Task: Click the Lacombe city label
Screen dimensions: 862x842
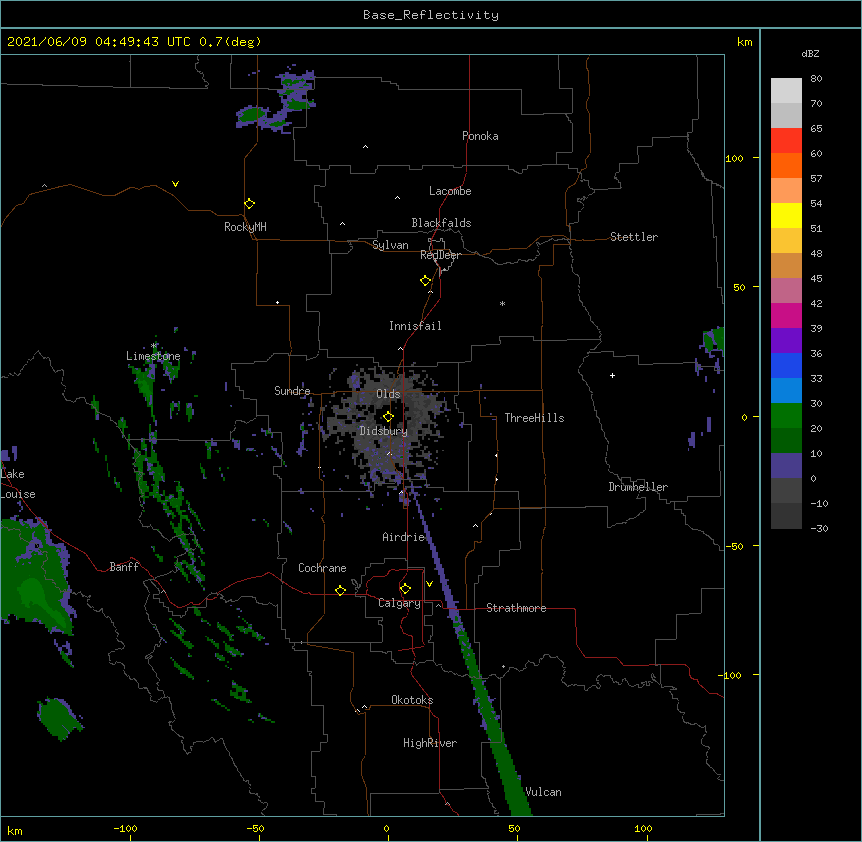Action: (450, 191)
